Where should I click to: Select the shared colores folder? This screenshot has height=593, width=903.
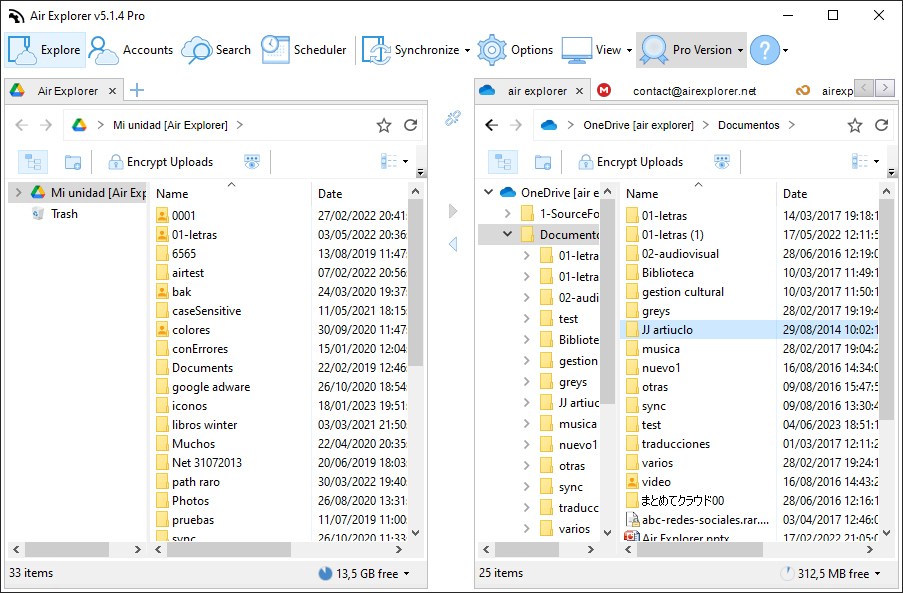[x=191, y=330]
